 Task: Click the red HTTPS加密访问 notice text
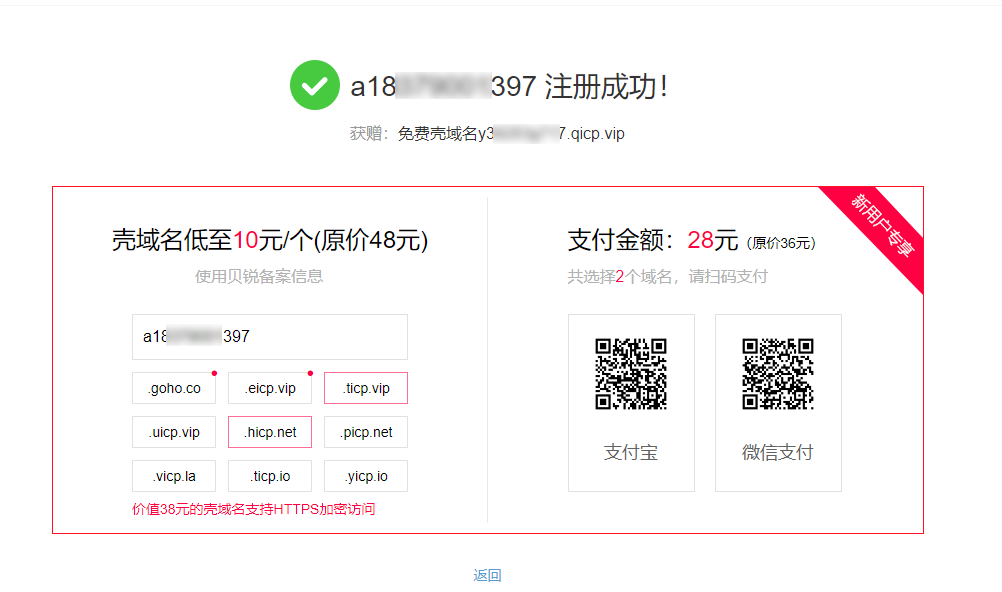pos(253,509)
